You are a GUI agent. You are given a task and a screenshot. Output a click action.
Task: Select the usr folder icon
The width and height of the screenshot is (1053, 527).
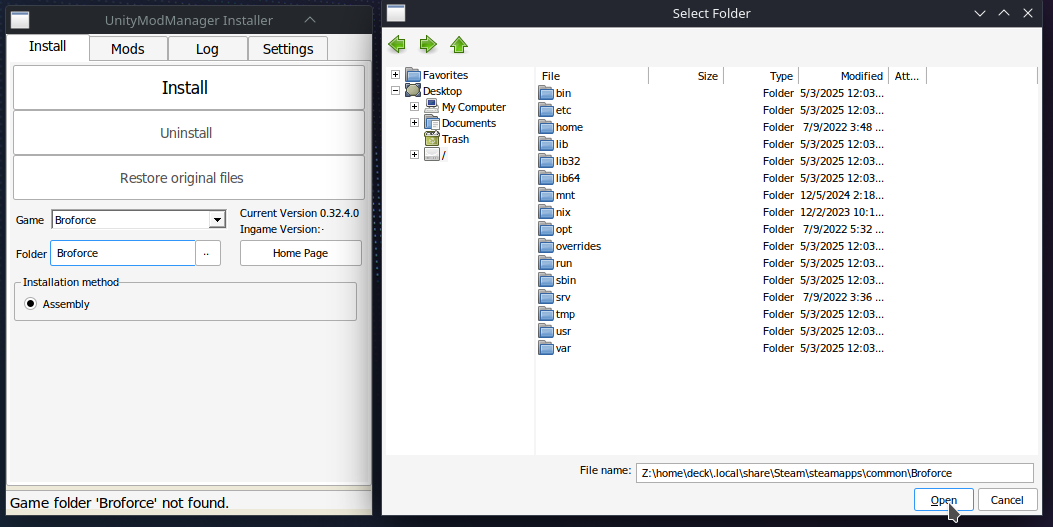click(546, 331)
